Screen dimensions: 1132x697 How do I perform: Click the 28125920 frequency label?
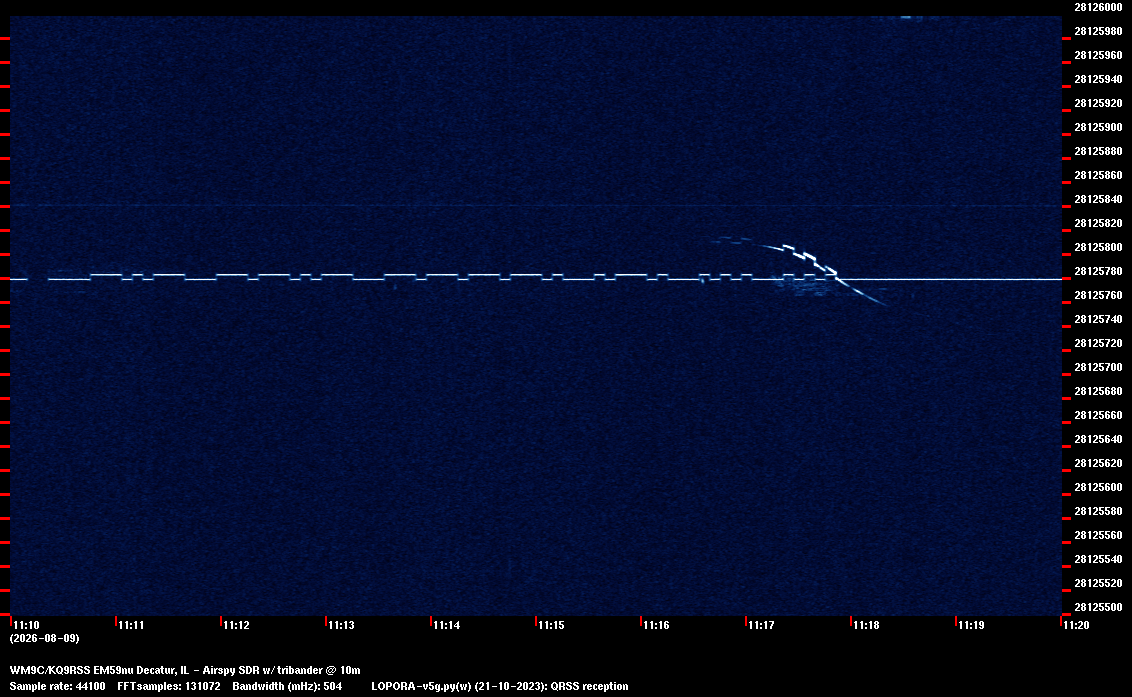[1098, 103]
